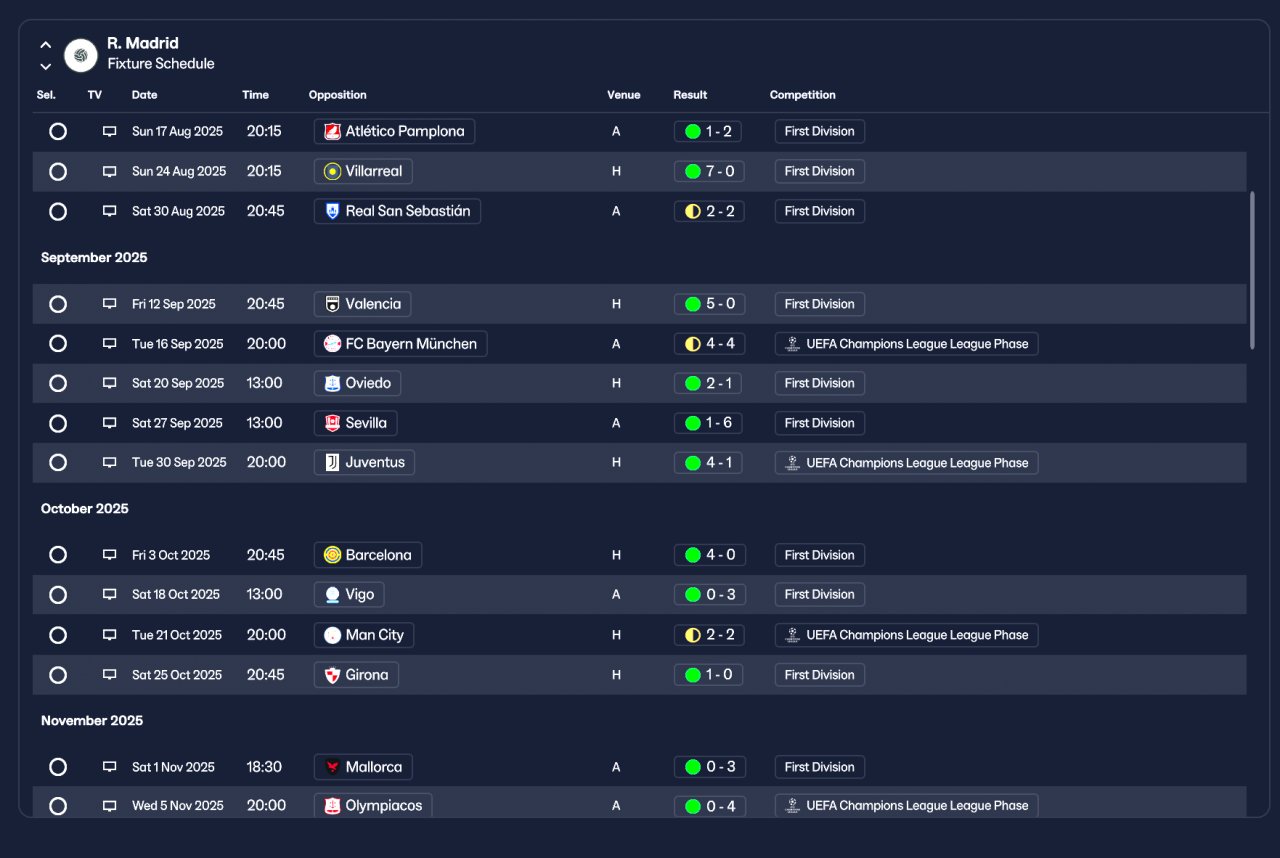The height and width of the screenshot is (858, 1280).
Task: Sort fixtures by the Date column header
Action: [144, 95]
